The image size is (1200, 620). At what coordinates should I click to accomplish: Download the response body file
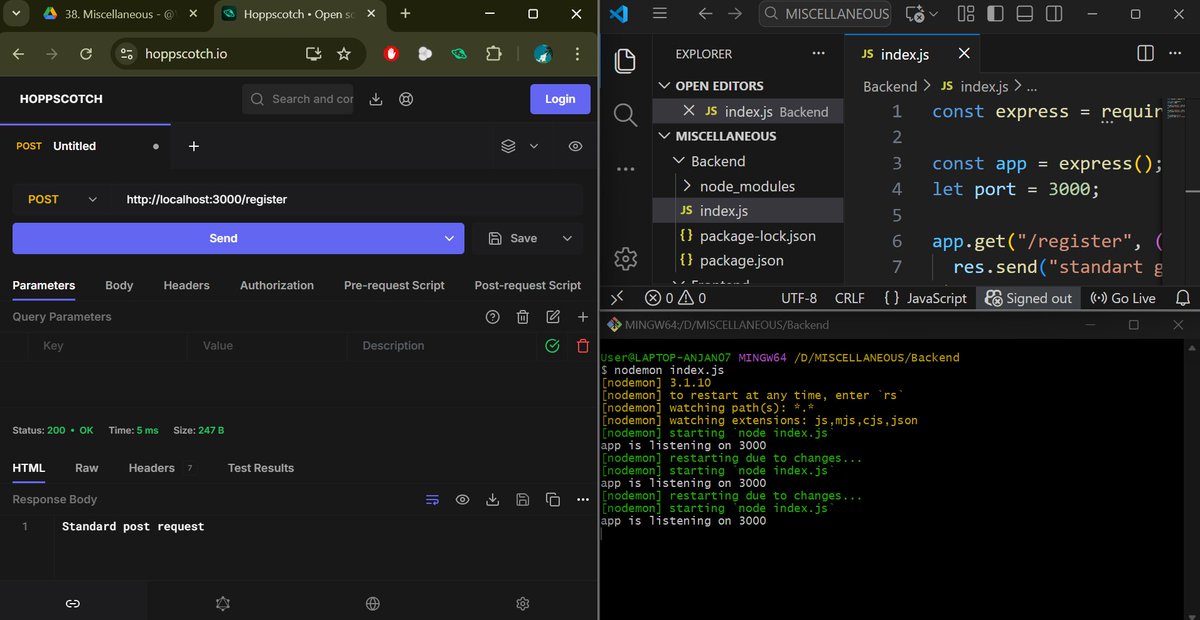point(492,500)
